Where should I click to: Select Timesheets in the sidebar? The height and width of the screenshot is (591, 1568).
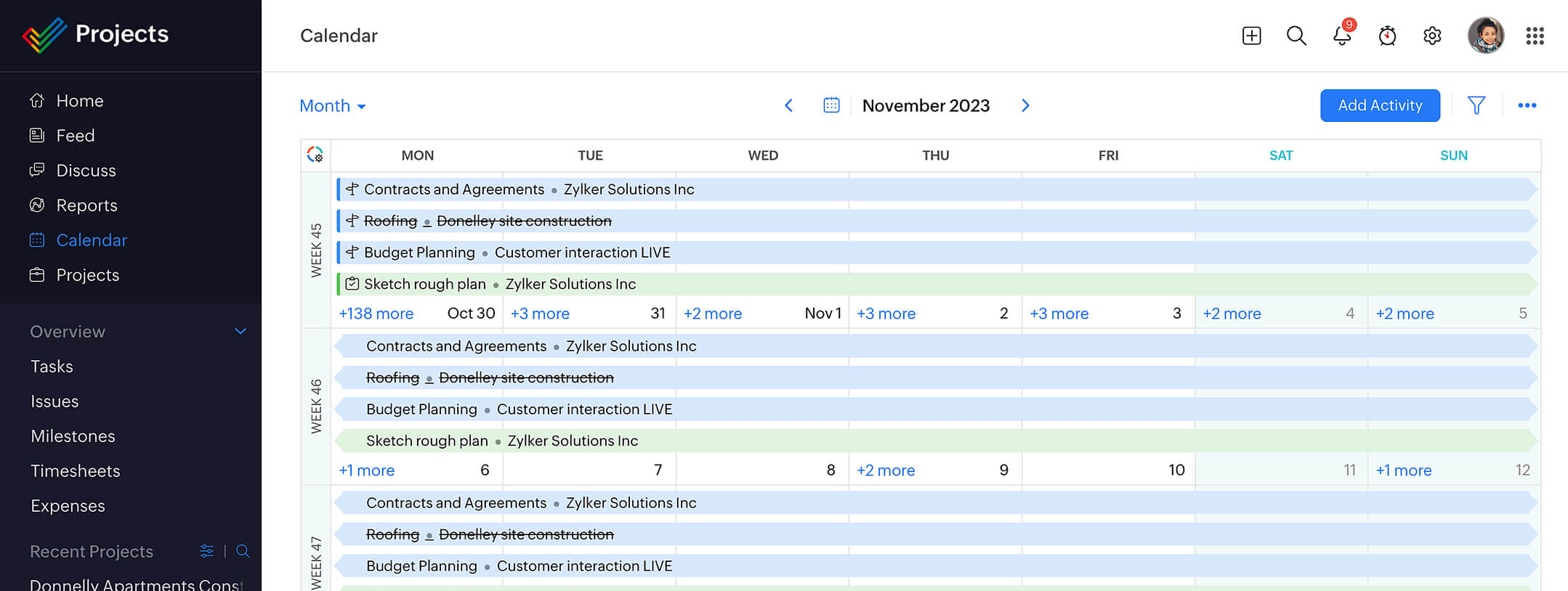click(x=75, y=471)
